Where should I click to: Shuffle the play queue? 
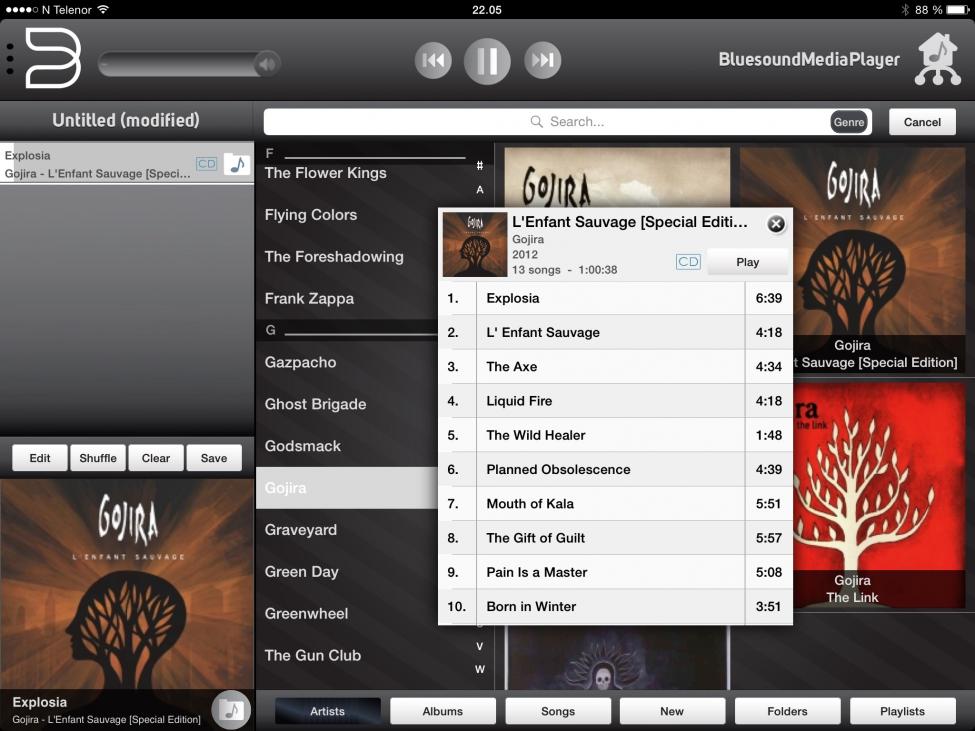[98, 458]
